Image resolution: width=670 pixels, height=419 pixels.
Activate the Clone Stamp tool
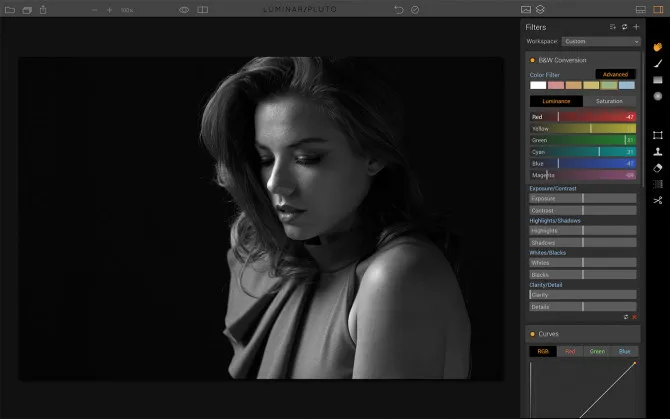tap(658, 152)
